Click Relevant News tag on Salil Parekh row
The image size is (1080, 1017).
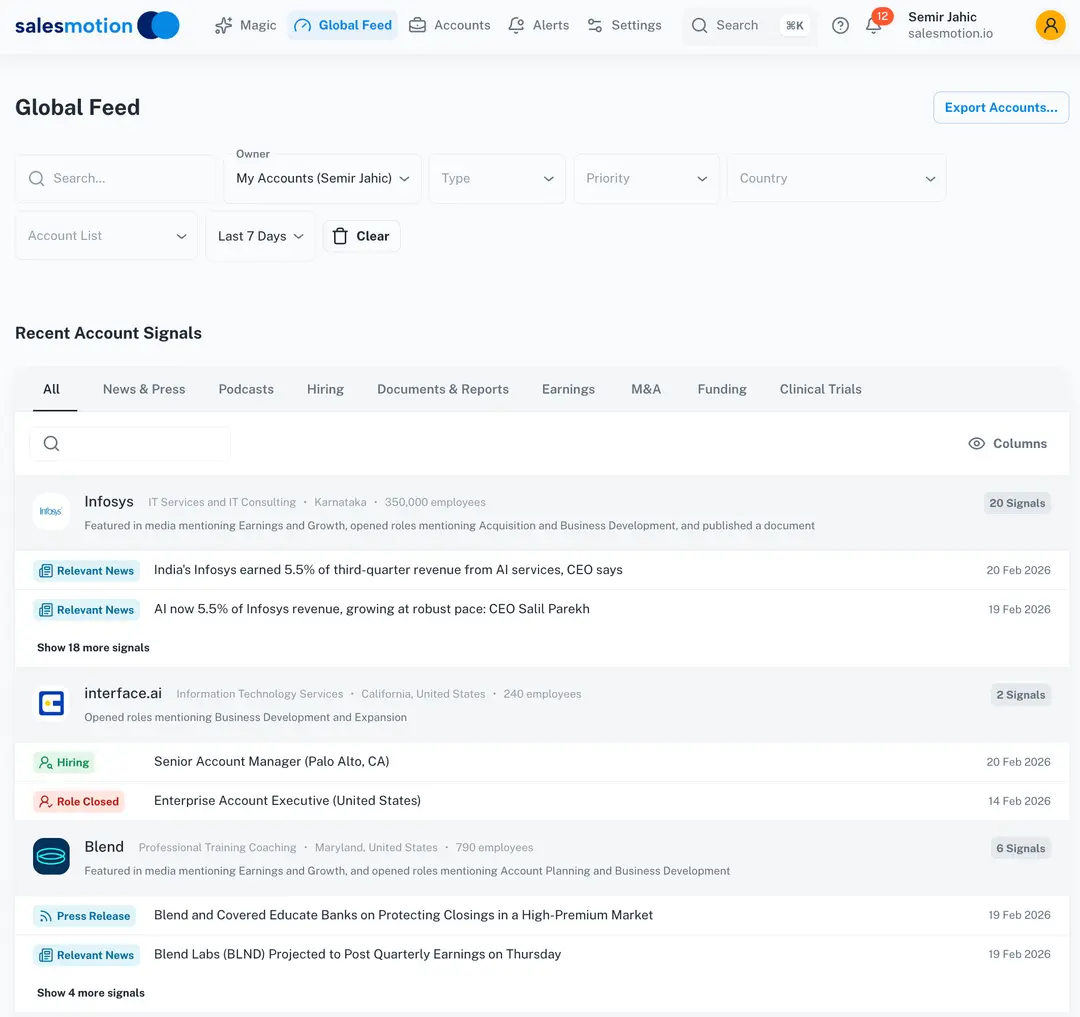[x=86, y=610]
